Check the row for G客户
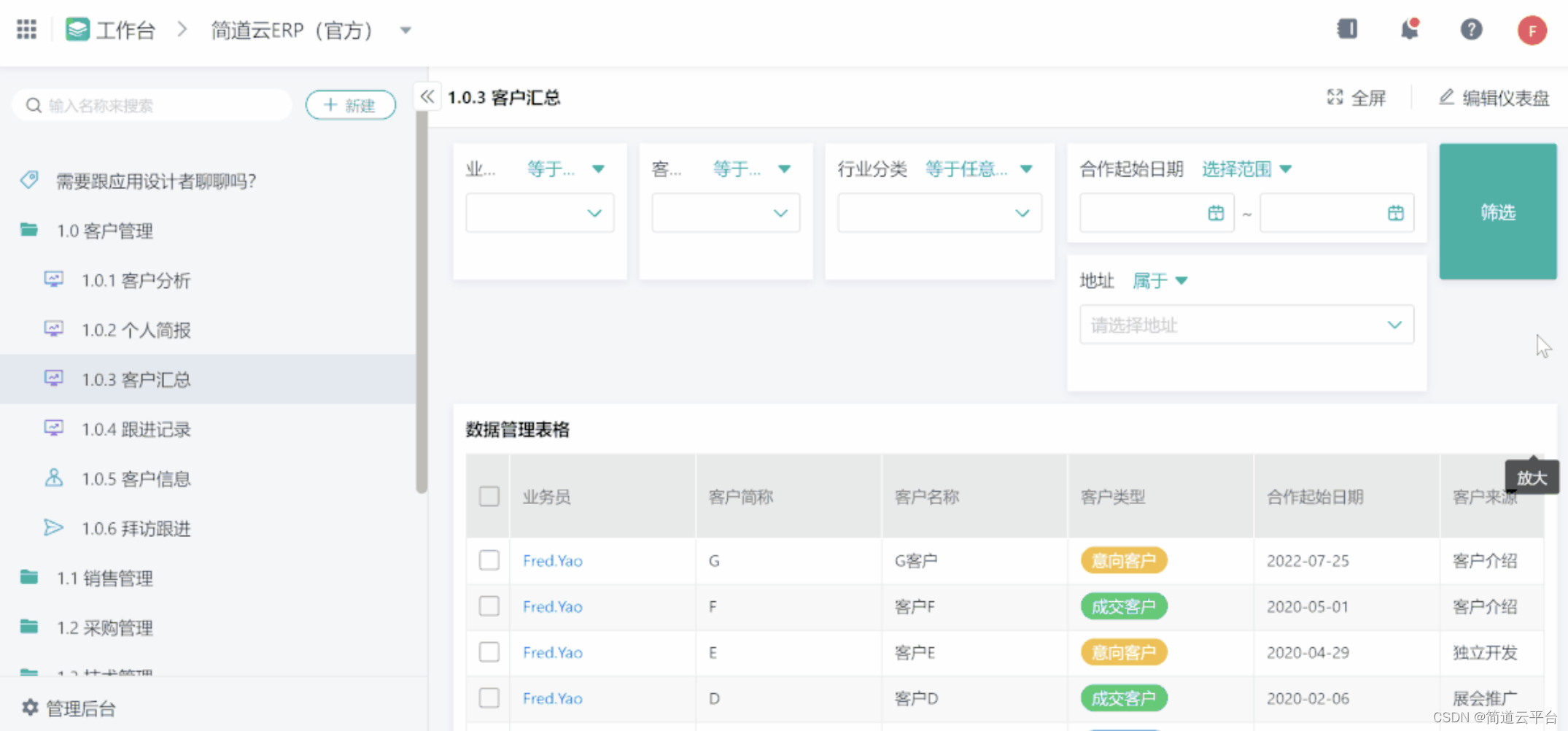 [489, 560]
